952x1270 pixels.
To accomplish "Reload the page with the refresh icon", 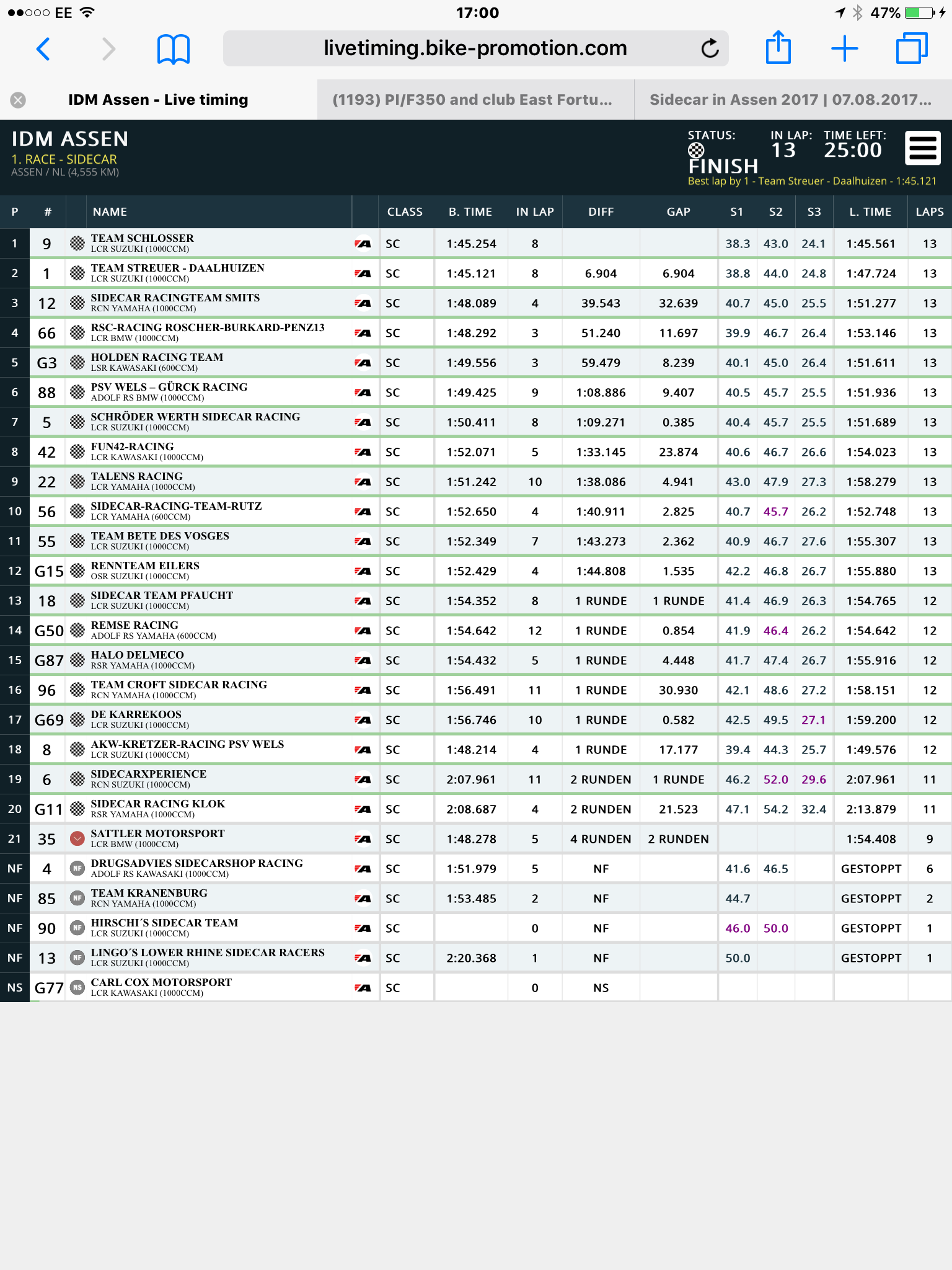I will point(710,48).
